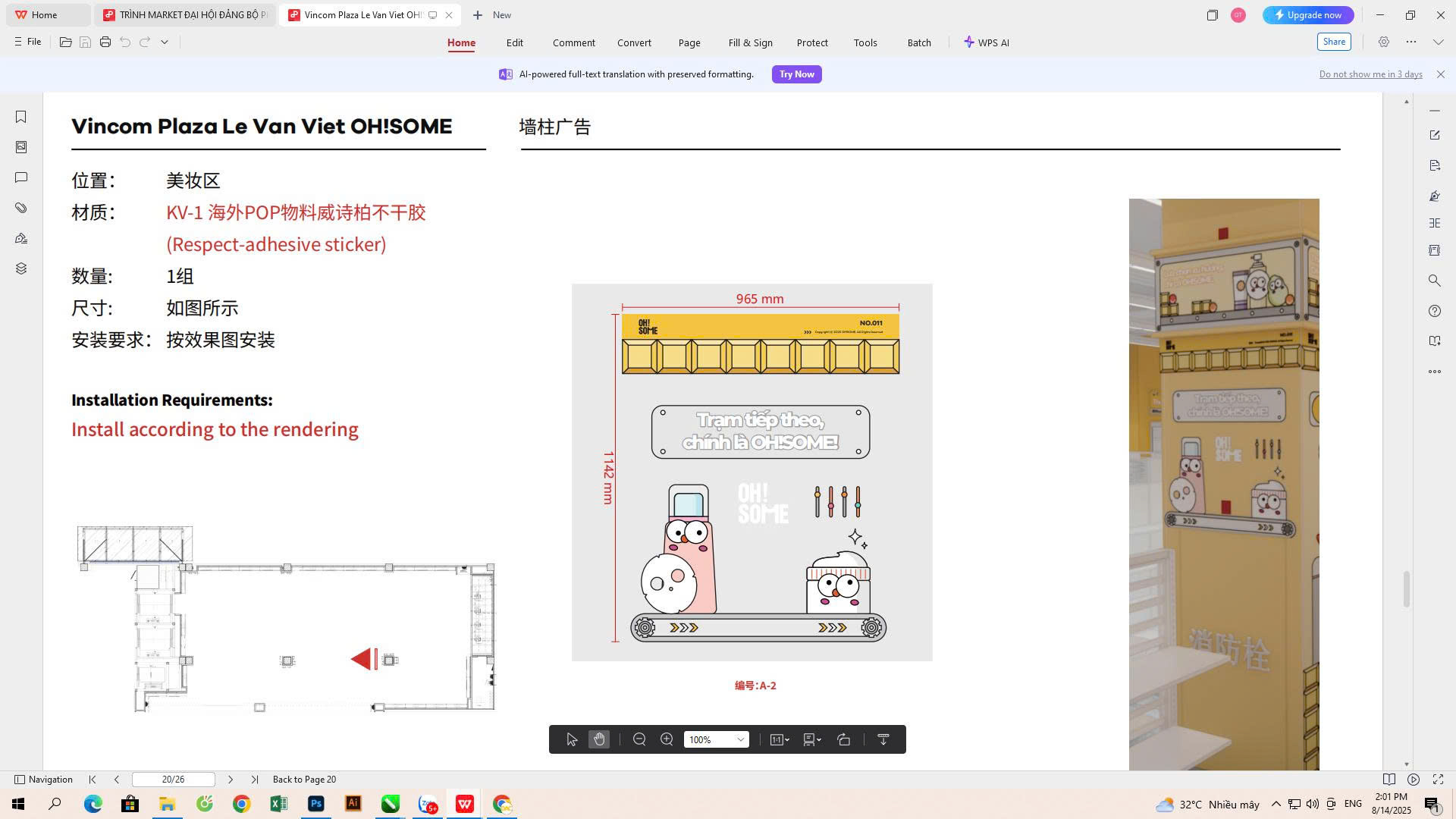
Task: Click the Save icon in the toolbar
Action: 86,42
